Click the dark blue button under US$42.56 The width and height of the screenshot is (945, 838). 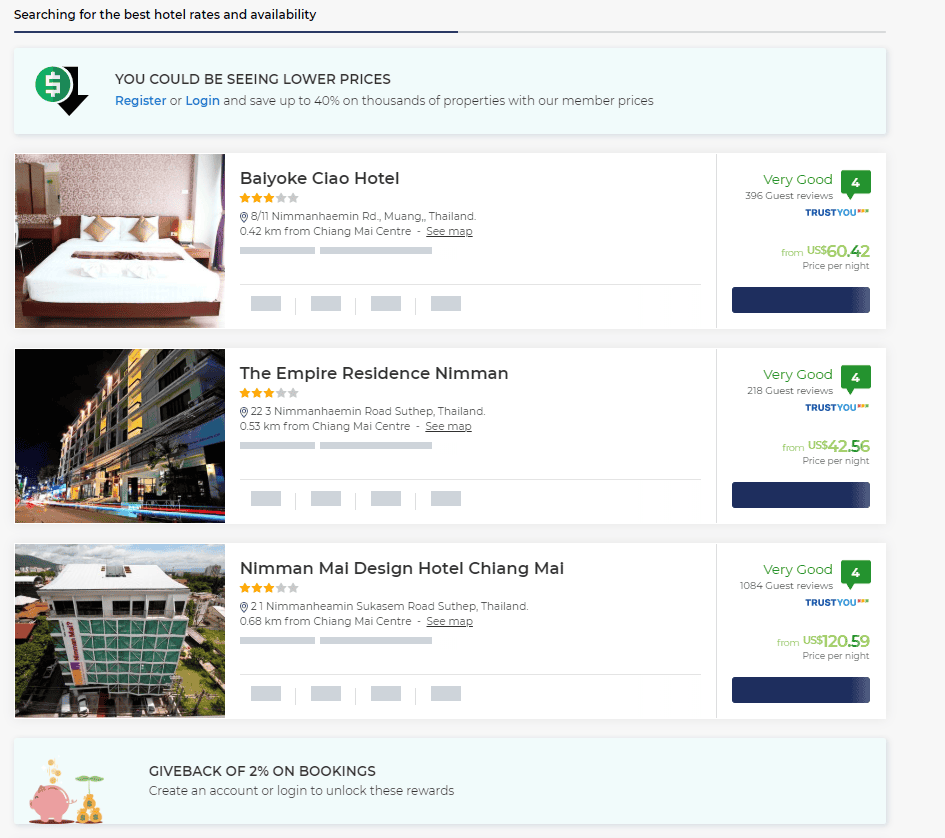pyautogui.click(x=800, y=495)
